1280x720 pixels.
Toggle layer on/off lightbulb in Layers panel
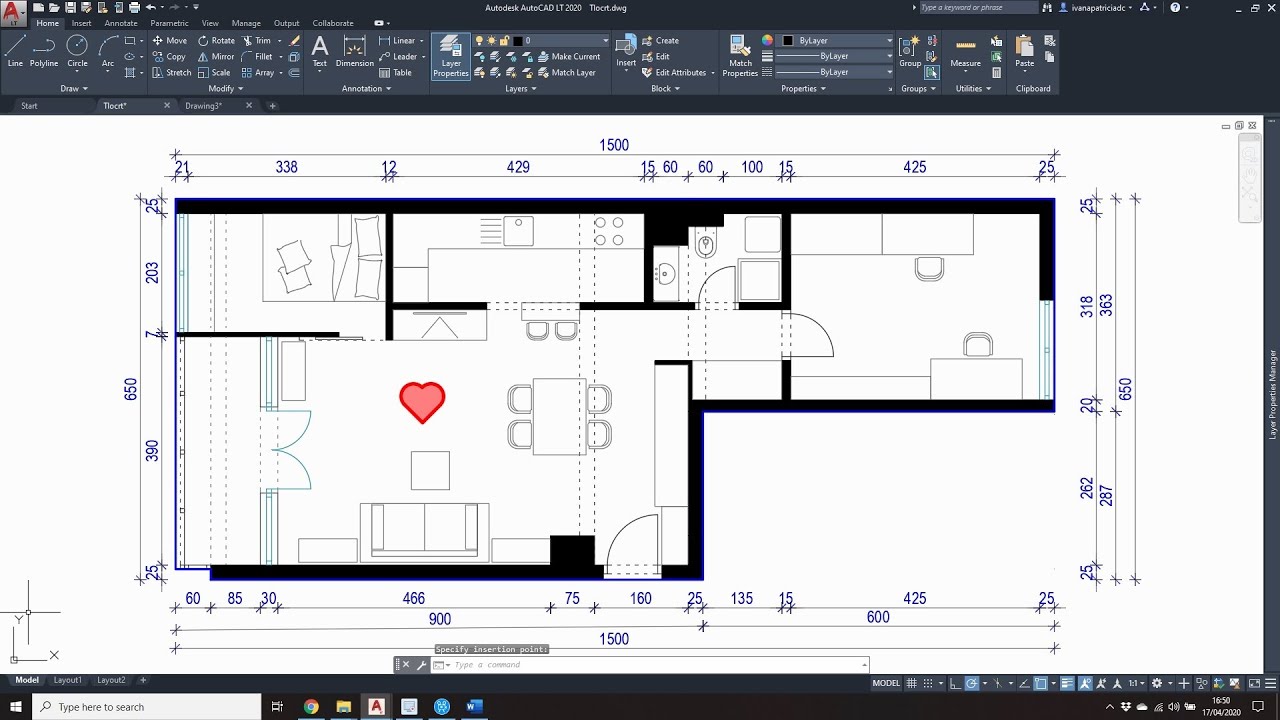(480, 41)
